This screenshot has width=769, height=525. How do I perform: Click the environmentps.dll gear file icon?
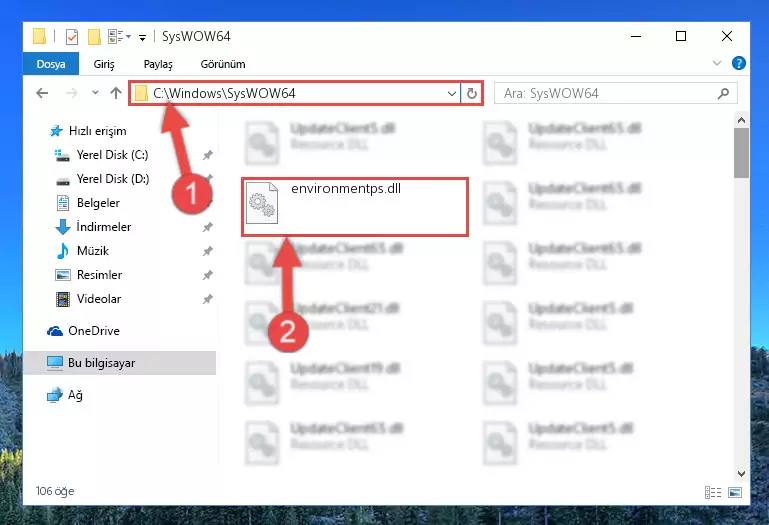(262, 203)
